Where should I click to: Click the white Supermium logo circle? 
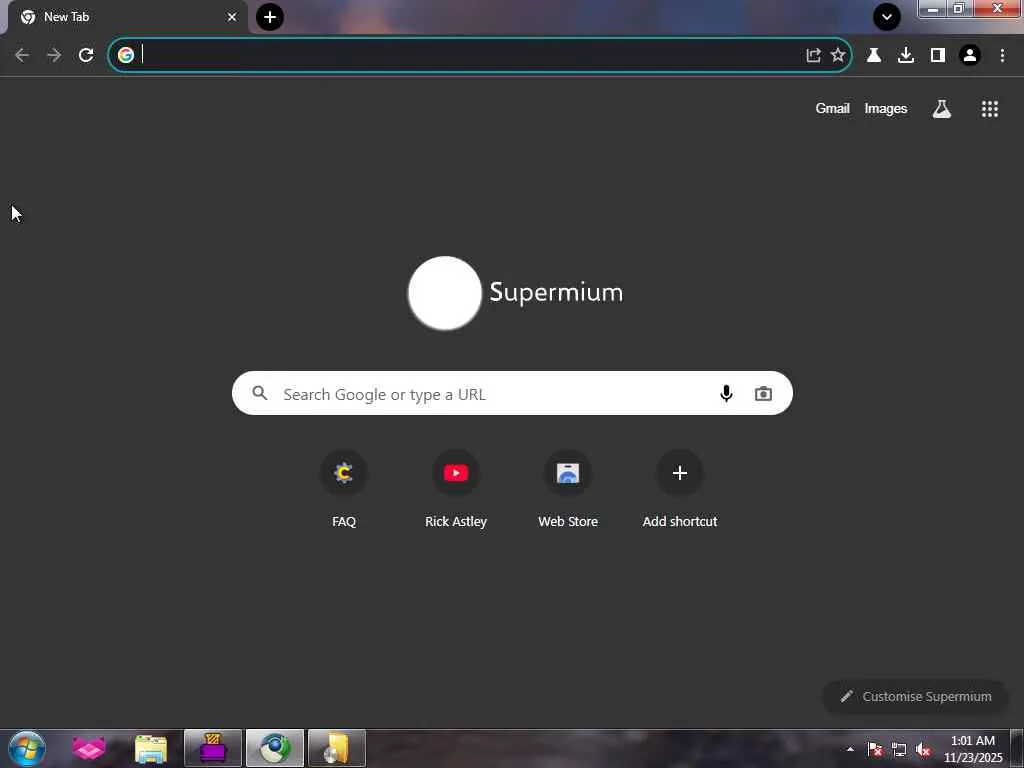445,293
